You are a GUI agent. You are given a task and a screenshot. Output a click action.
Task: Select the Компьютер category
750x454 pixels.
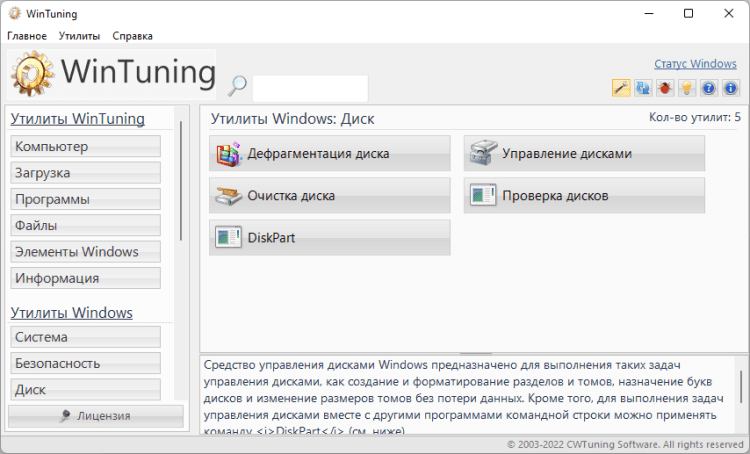click(86, 146)
